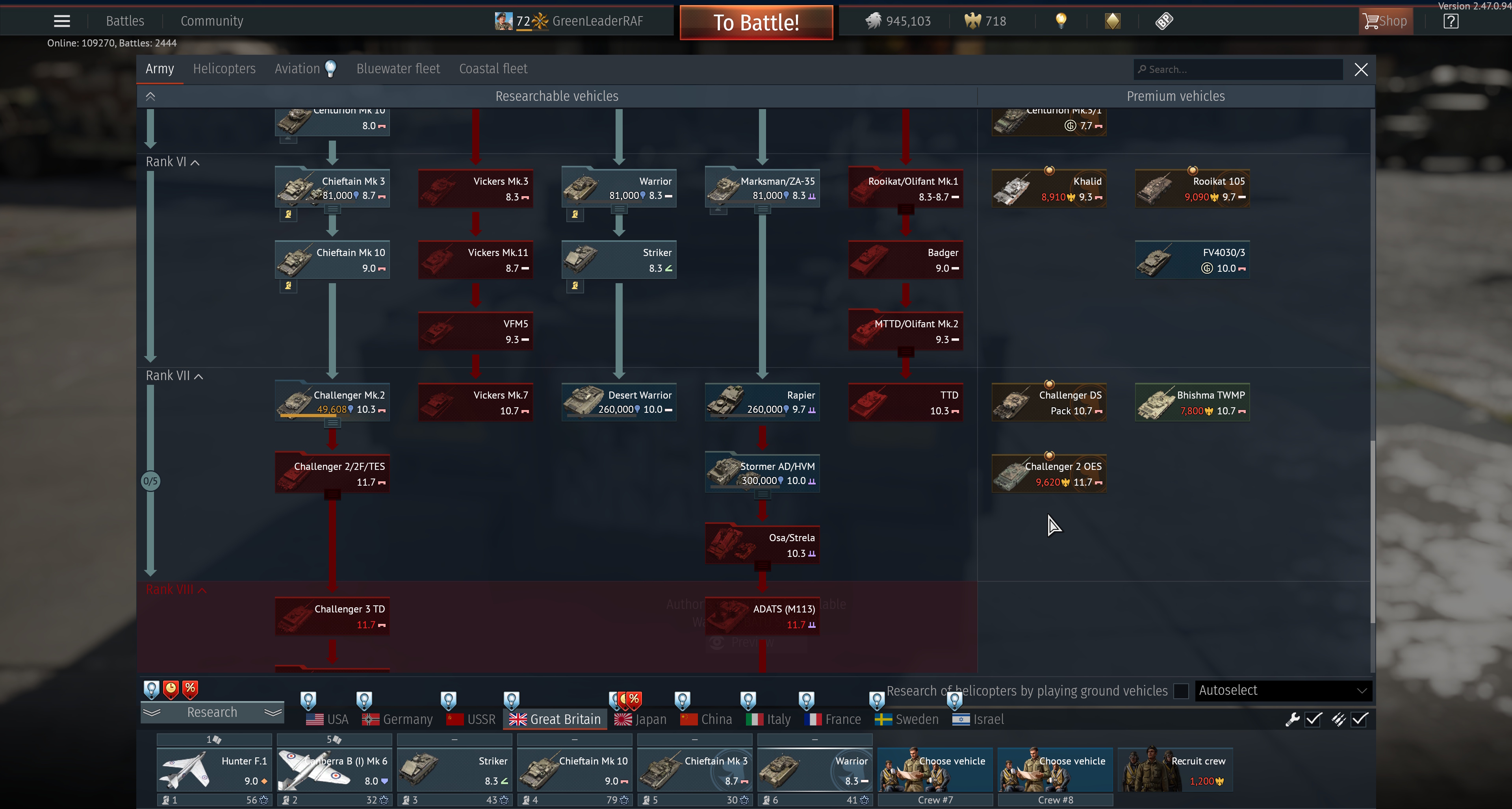The image size is (1512, 809).
Task: Select Challenger Mk.2 research vehicle
Action: tap(332, 402)
